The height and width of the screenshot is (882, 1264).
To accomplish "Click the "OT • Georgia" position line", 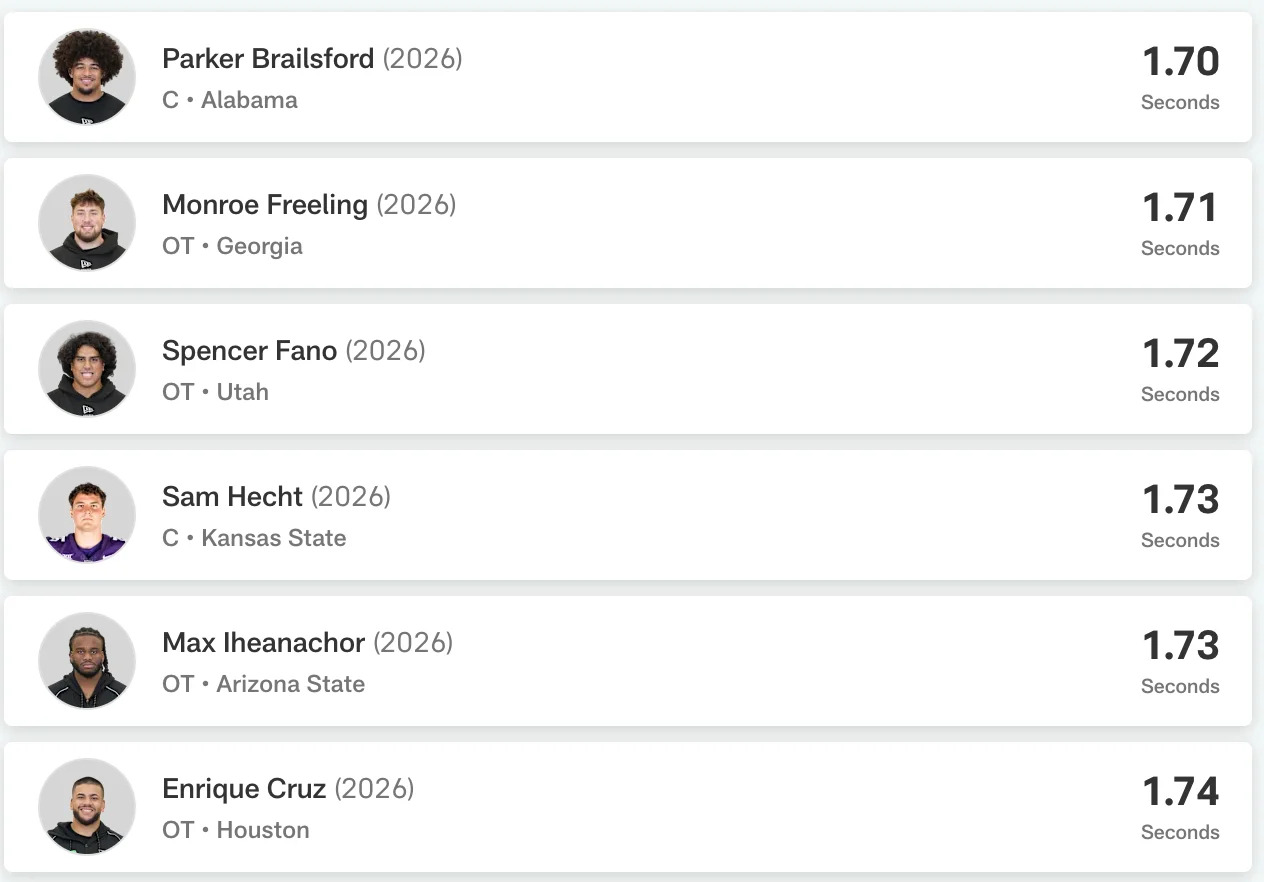I will (232, 247).
